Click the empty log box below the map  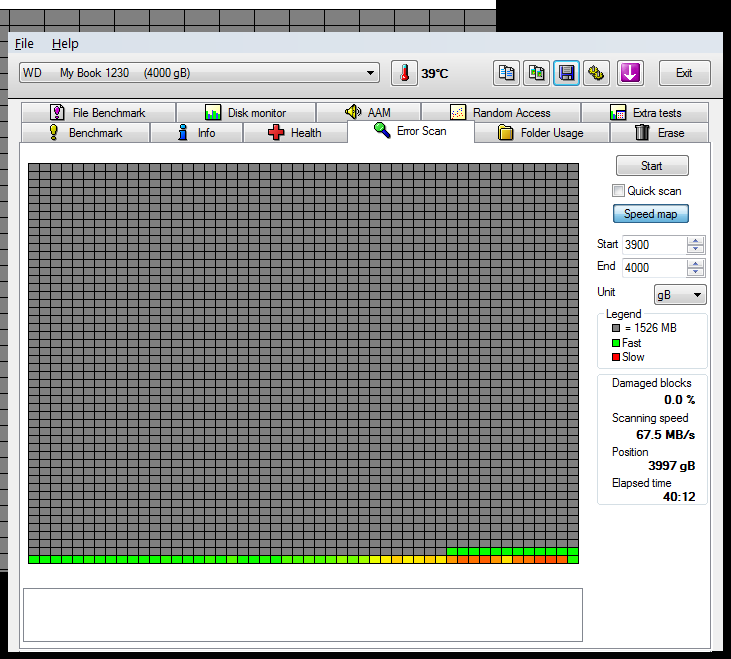point(303,615)
